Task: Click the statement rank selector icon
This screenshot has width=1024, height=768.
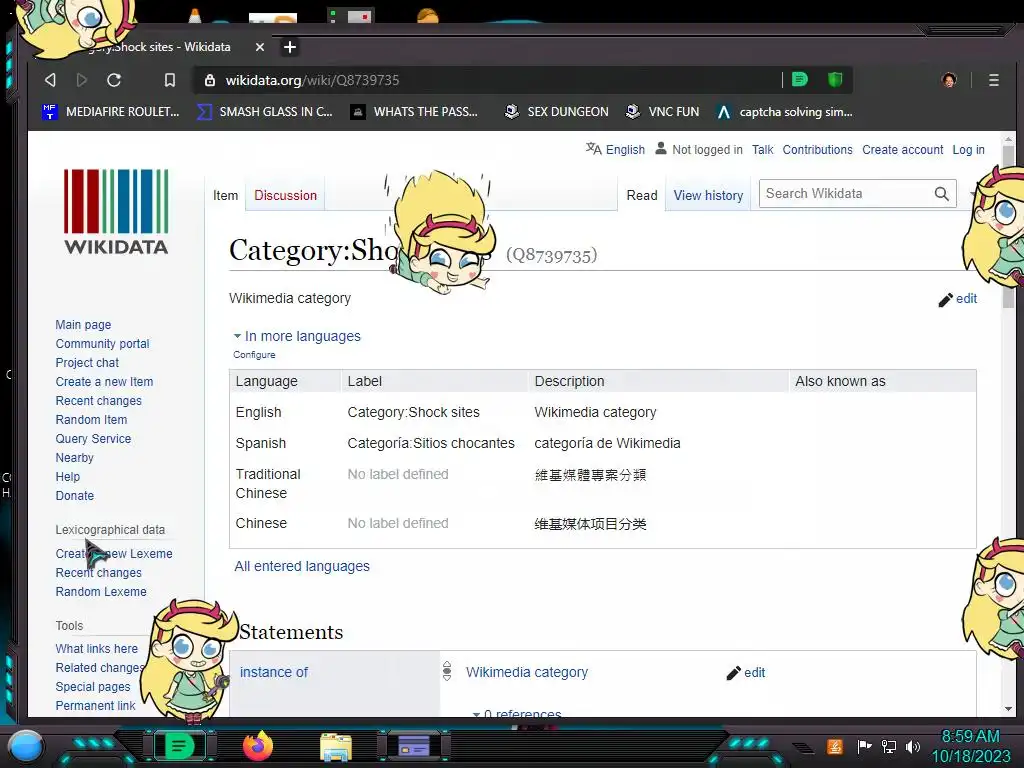Action: 447,671
